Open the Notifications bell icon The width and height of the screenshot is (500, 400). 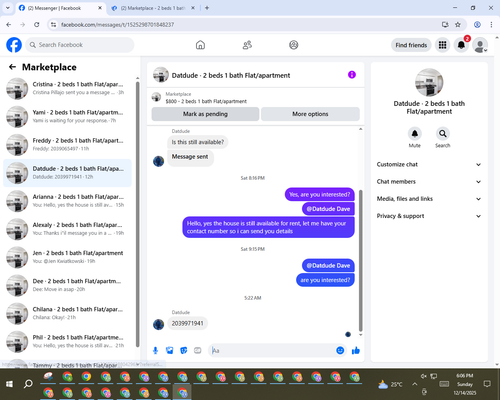point(461,45)
